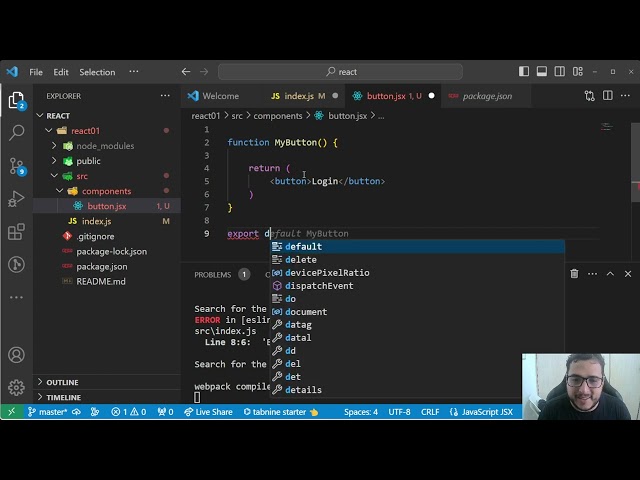
Task: Open tabnine starter status item
Action: (x=281, y=412)
